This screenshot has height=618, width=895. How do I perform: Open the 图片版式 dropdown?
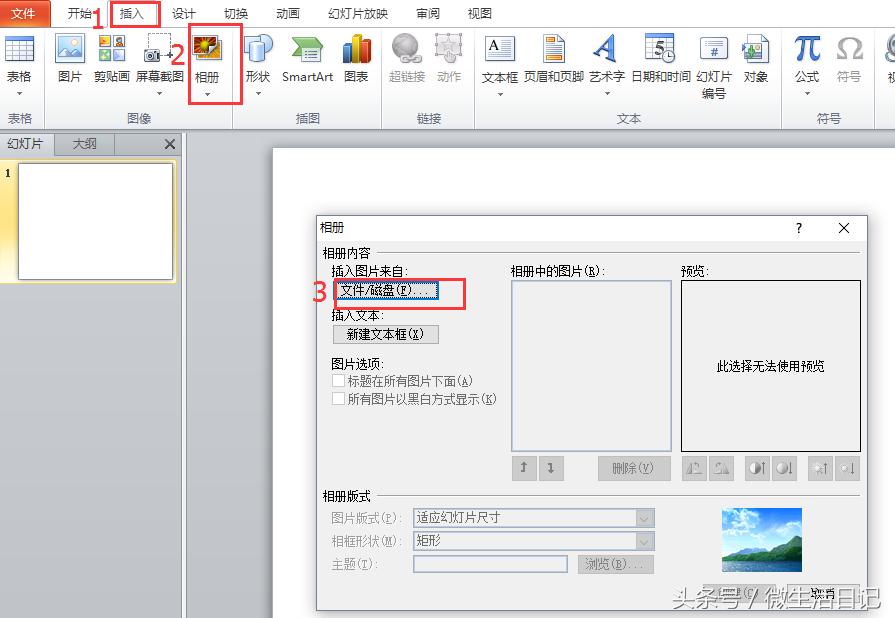click(x=641, y=517)
